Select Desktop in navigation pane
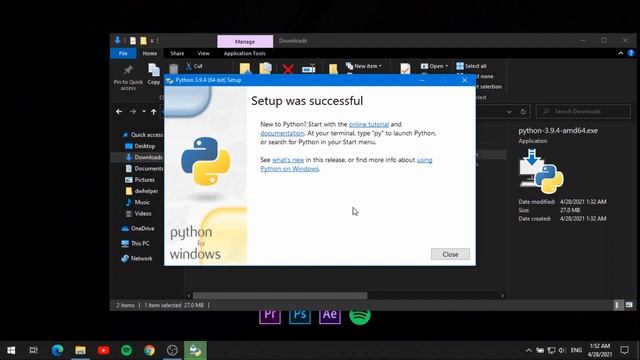 (x=140, y=146)
